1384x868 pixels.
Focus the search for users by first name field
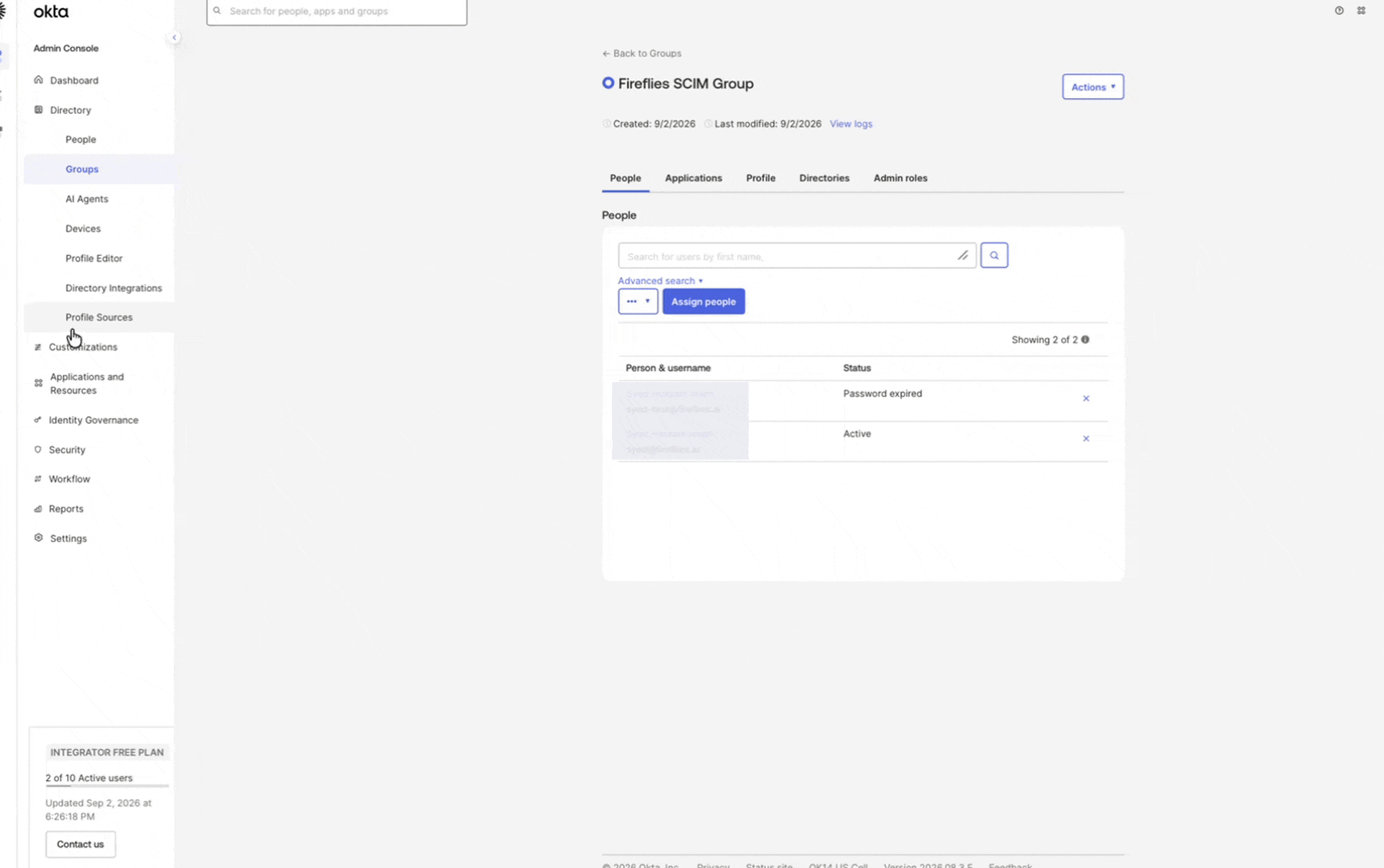[797, 255]
